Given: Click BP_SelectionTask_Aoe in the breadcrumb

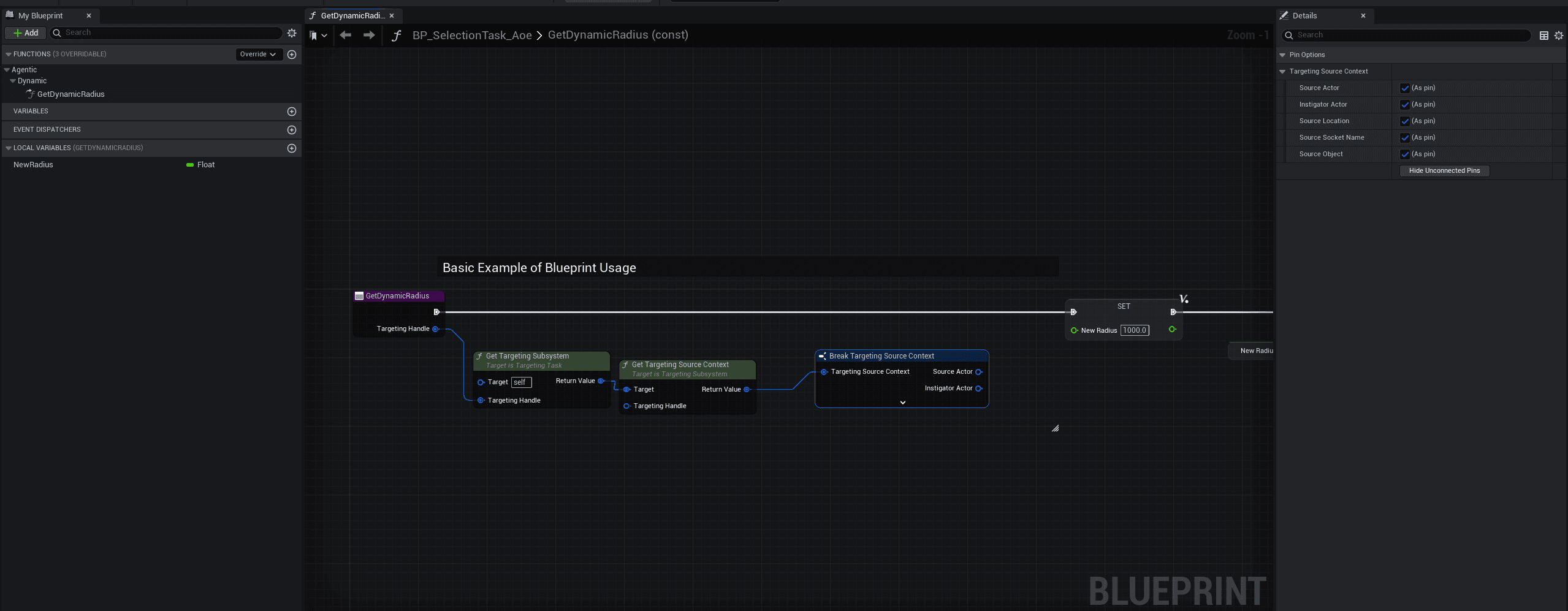Looking at the screenshot, I should pyautogui.click(x=471, y=35).
